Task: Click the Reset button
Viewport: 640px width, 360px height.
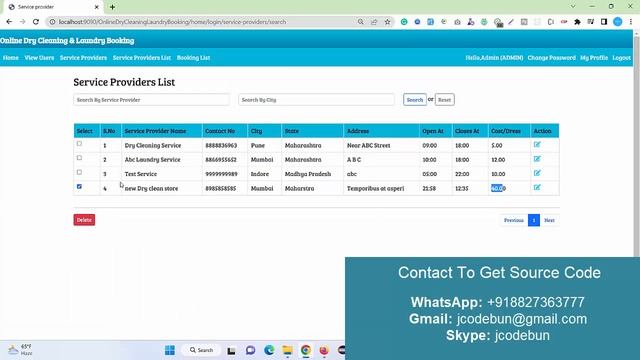Action: tap(444, 100)
